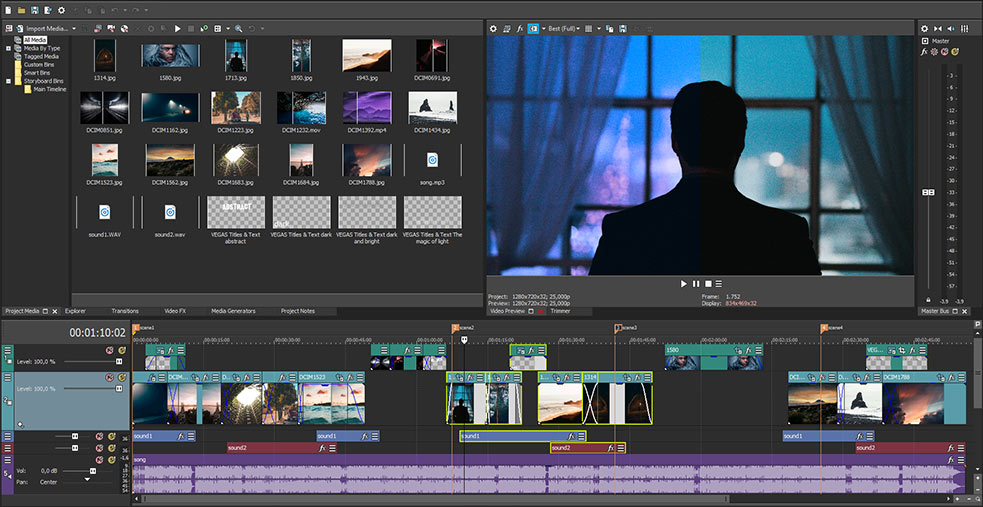Start media preview in Project Media toolbar
983x507 pixels.
(x=177, y=29)
